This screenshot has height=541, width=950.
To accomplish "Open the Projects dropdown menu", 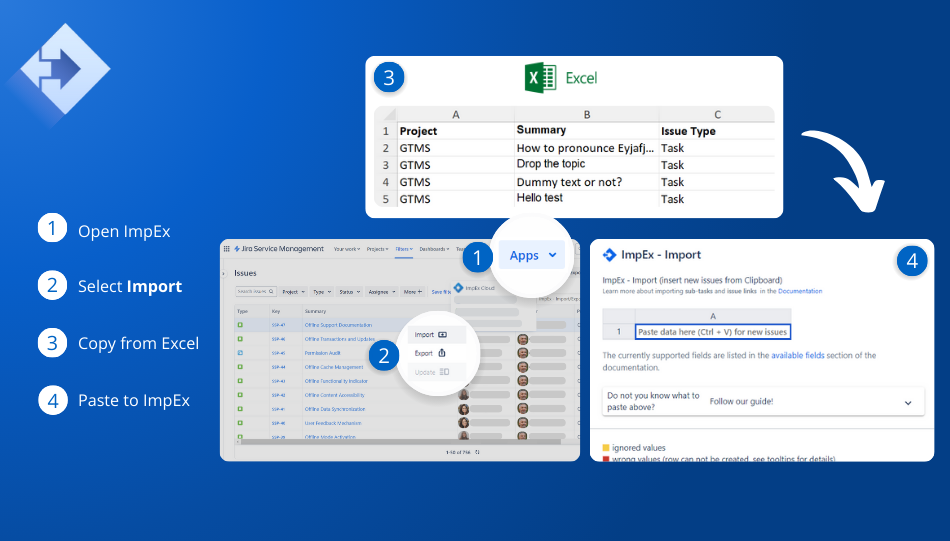I will click(377, 249).
